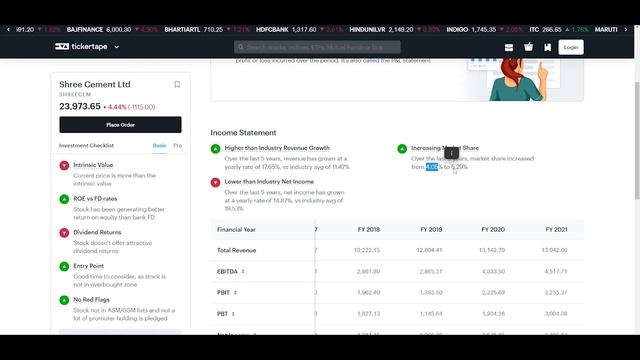Viewport: 640px width, 360px height.
Task: Click Lower than Industry Net Income heading
Action: tap(269, 182)
